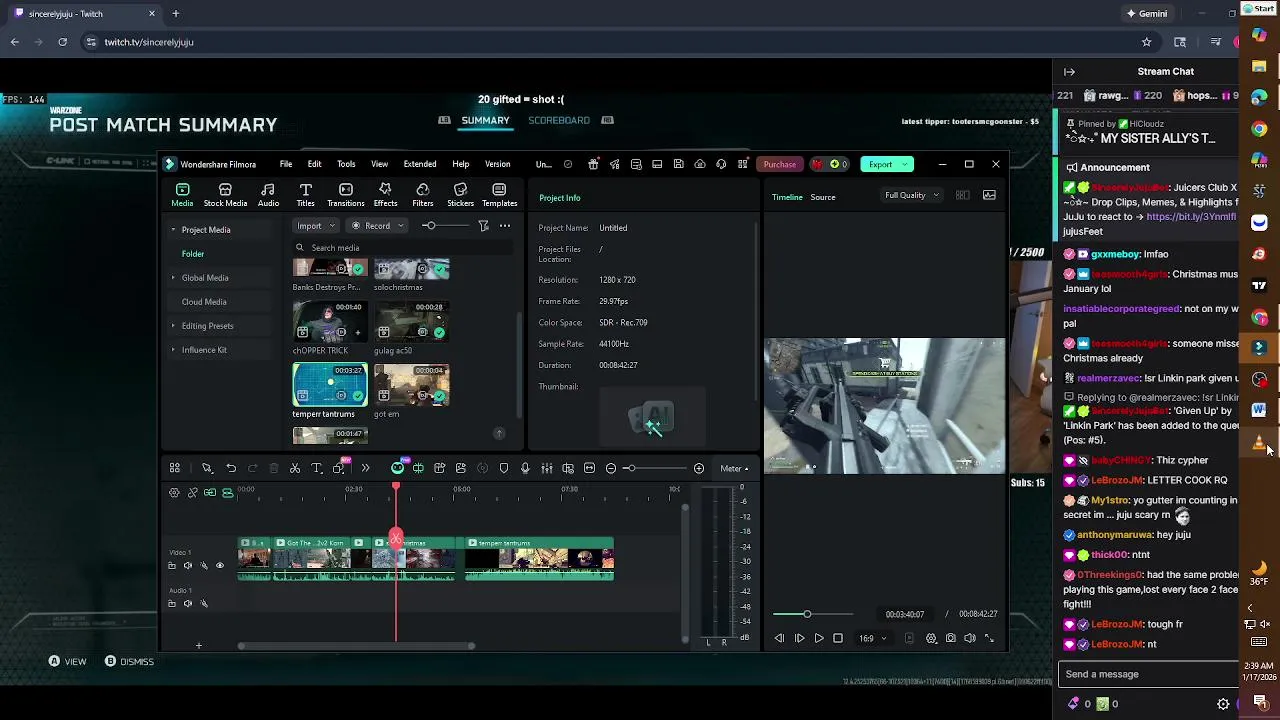Viewport: 1280px width, 720px height.
Task: Open the Stickers panel
Action: click(x=460, y=195)
